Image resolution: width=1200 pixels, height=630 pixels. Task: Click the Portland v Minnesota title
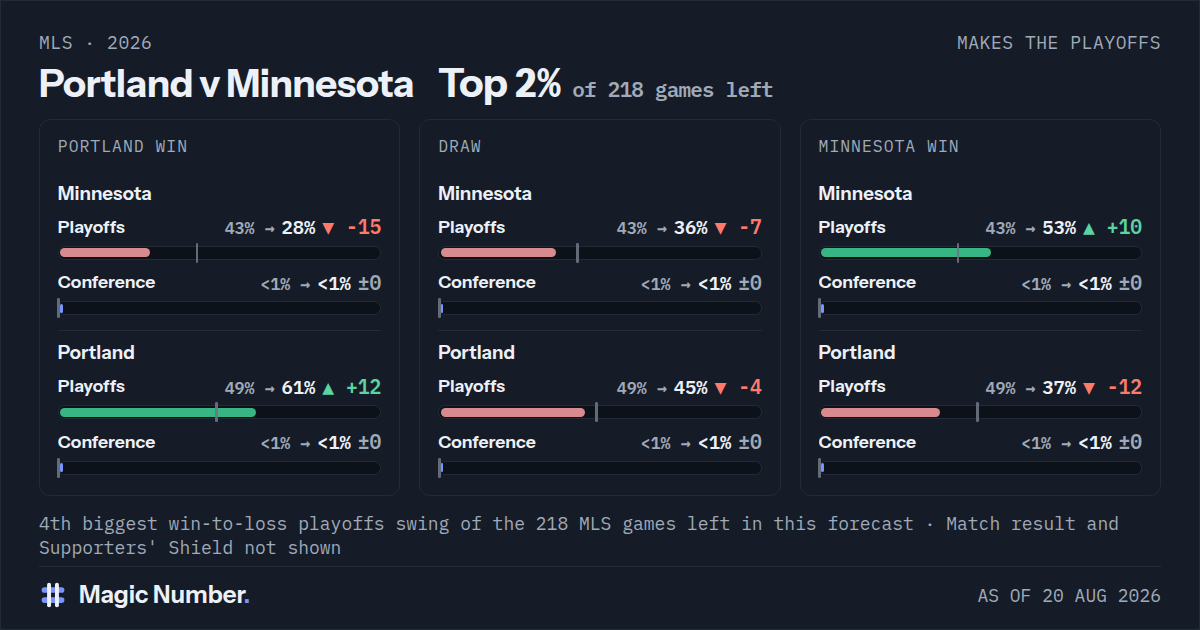pos(226,84)
